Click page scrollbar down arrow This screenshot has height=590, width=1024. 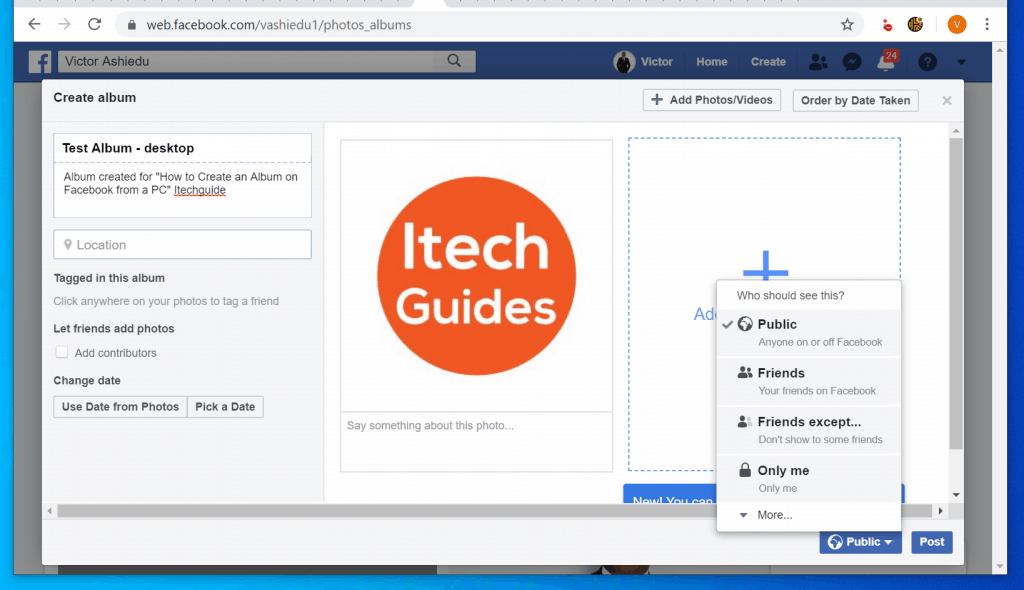click(x=999, y=566)
